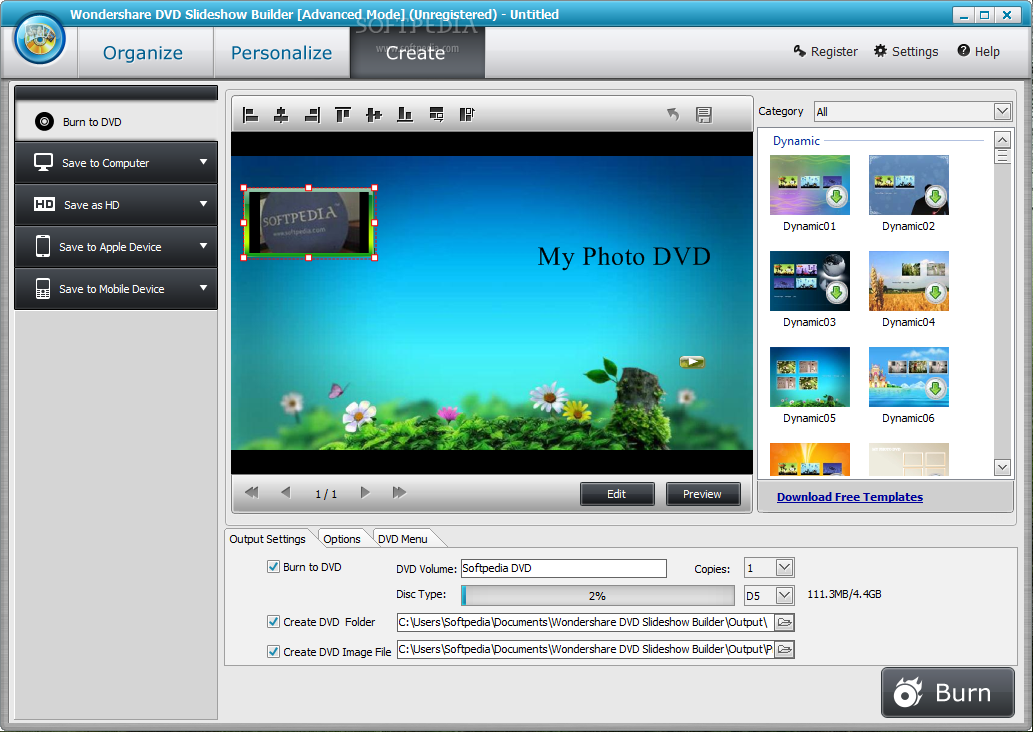The height and width of the screenshot is (732, 1033).
Task: Click the make same height icon
Action: click(x=467, y=115)
